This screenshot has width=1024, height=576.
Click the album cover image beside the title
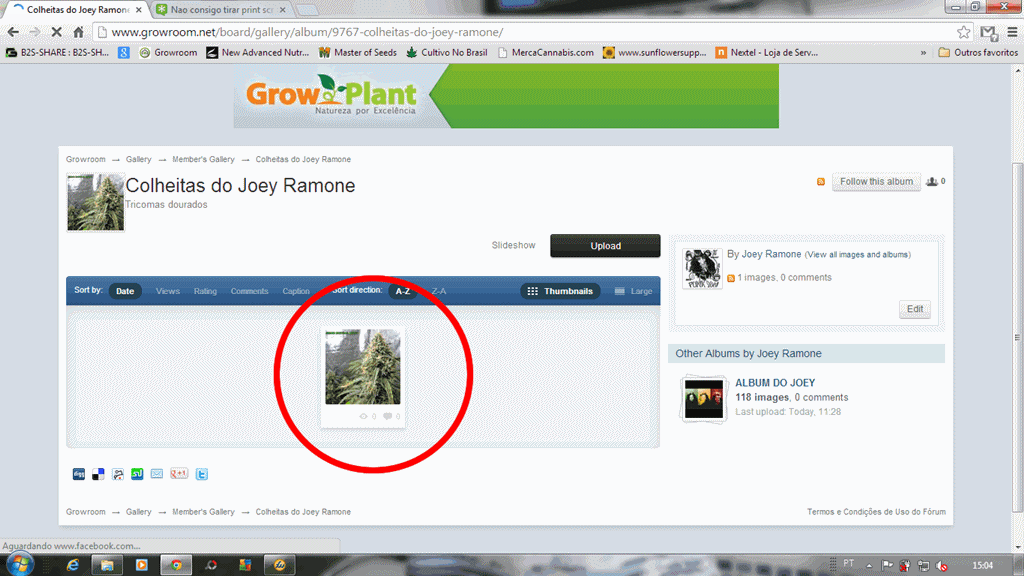click(95, 202)
